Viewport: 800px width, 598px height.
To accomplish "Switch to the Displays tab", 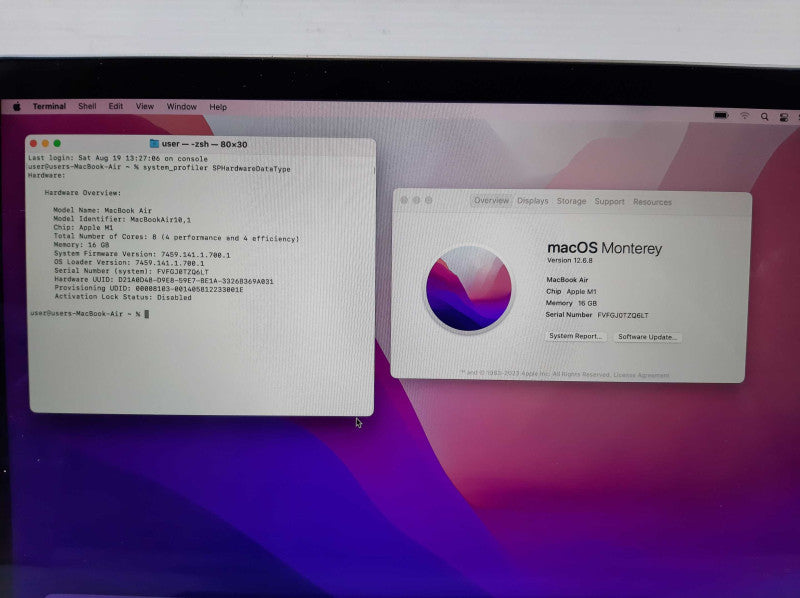I will 533,201.
